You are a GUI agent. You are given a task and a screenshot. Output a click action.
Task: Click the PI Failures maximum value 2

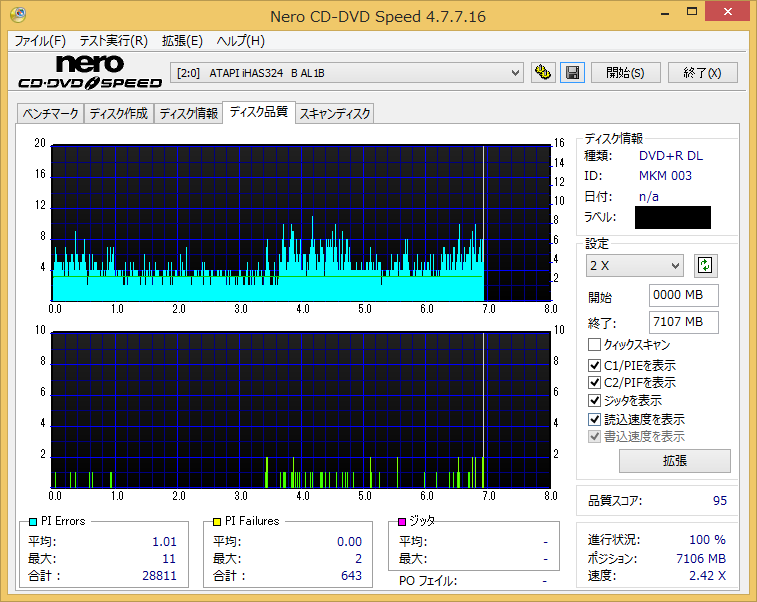358,559
